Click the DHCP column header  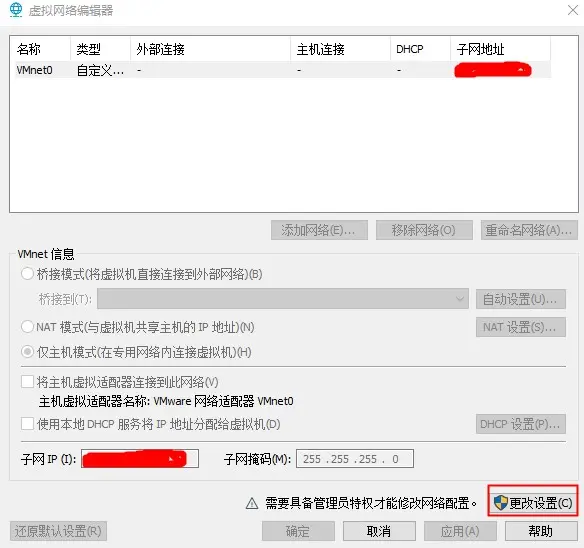[x=420, y=49]
